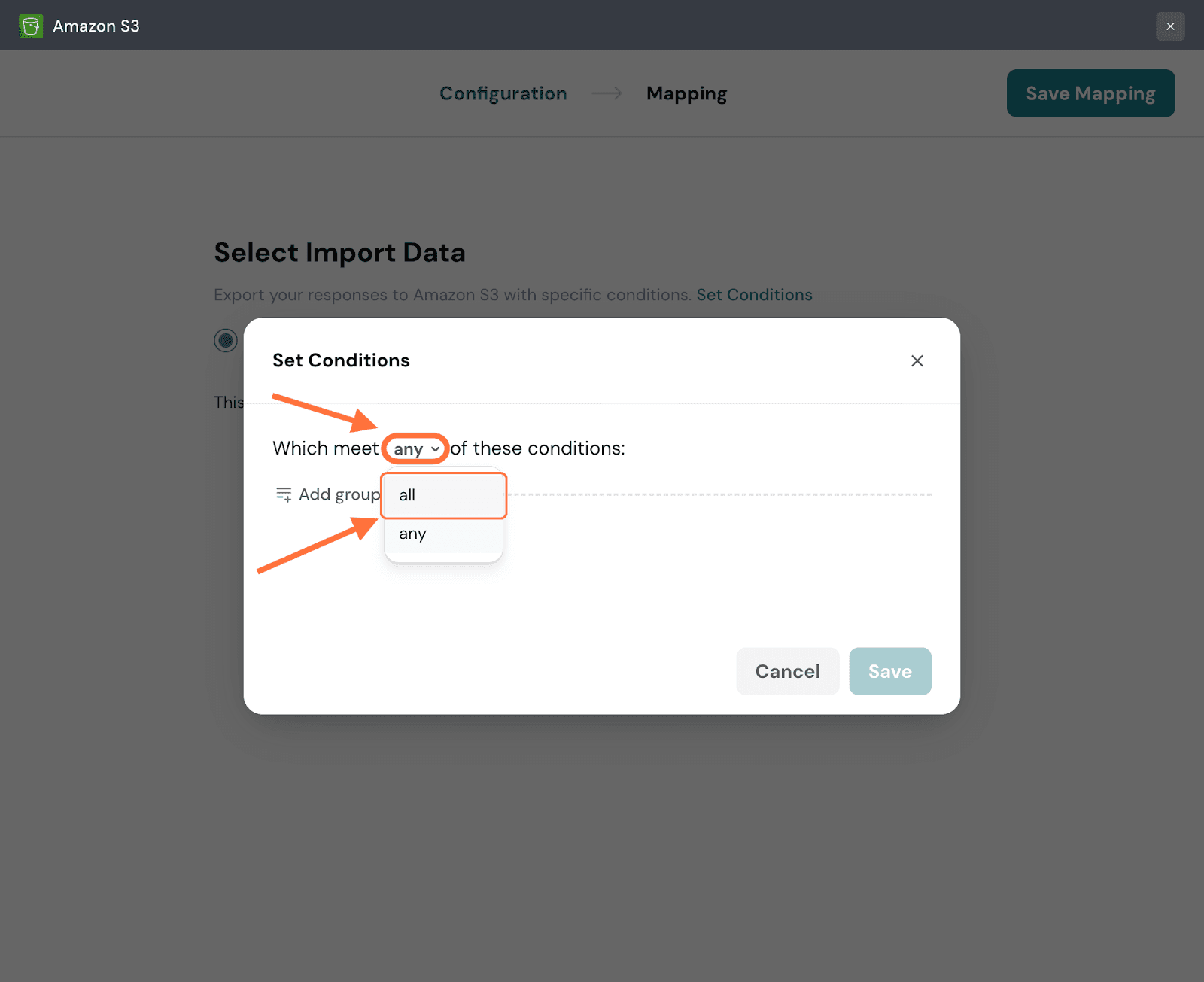
Task: Click the Amazon S3 bucket icon
Action: (31, 26)
